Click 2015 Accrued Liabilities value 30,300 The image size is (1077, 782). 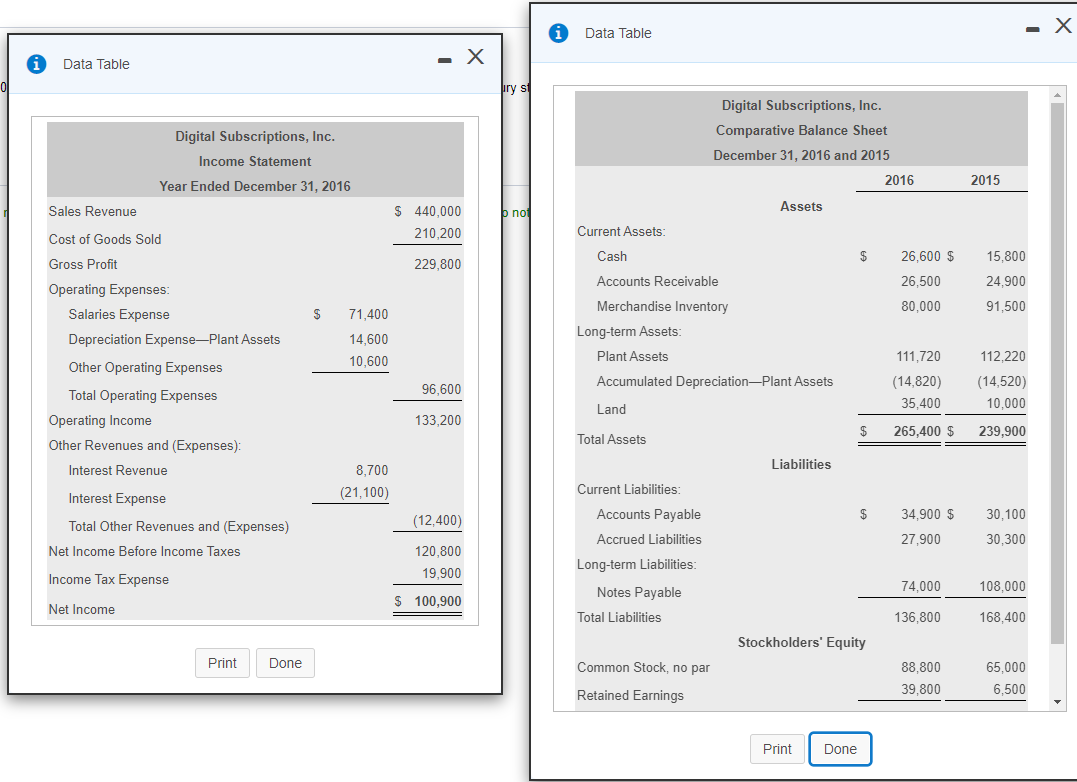click(x=1006, y=540)
